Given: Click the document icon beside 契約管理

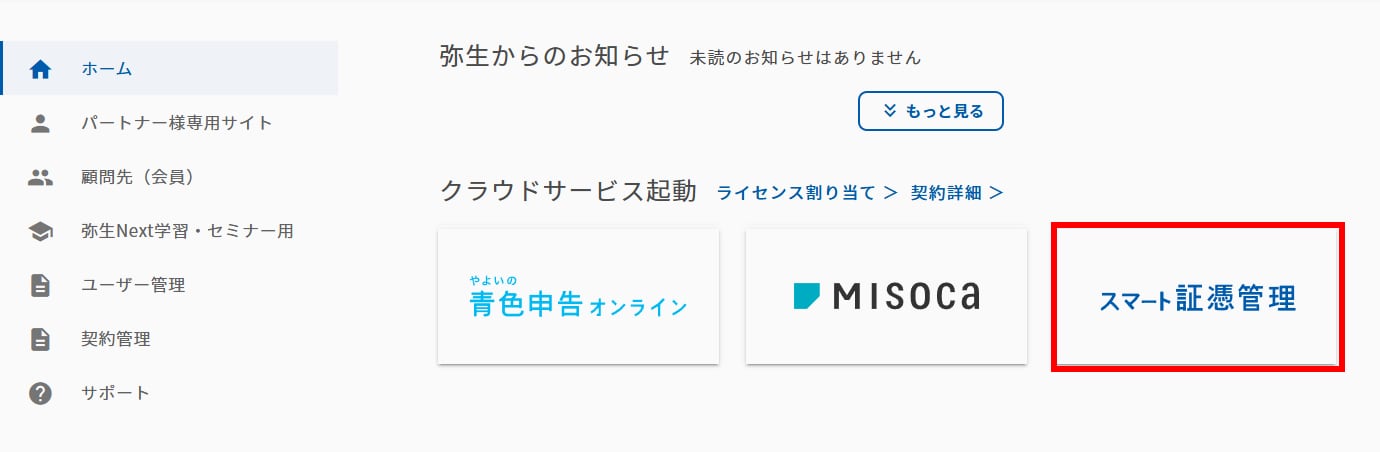Looking at the screenshot, I should 41,339.
